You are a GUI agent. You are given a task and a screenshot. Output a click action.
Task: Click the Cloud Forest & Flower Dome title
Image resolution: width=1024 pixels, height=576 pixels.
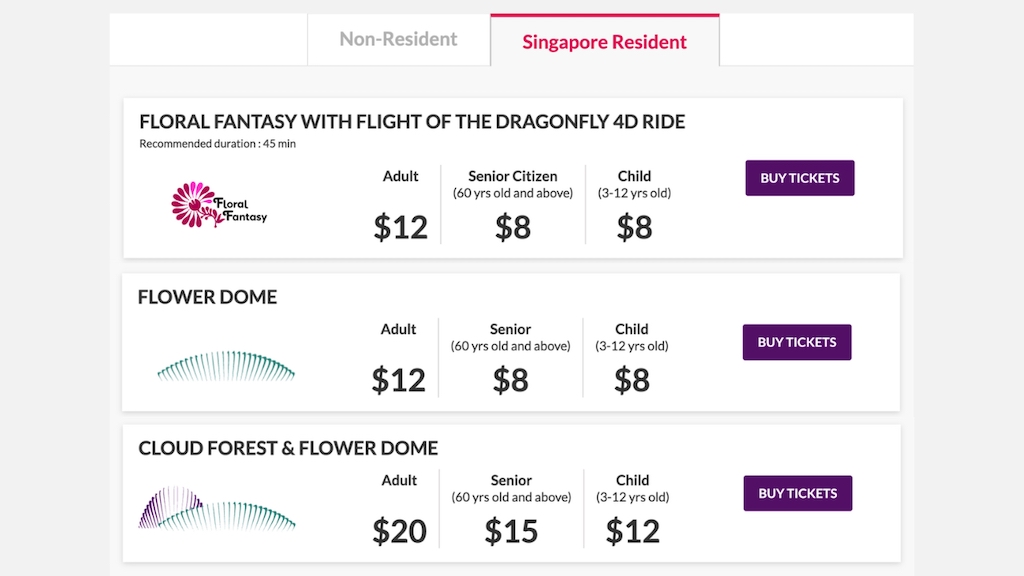288,448
